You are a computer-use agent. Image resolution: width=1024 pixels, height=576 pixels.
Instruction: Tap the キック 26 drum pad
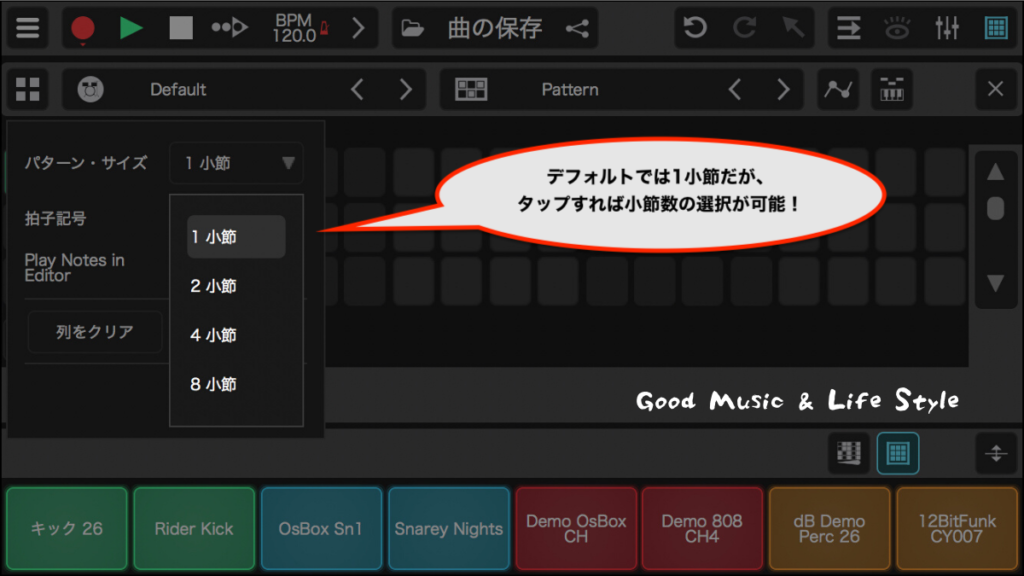67,528
